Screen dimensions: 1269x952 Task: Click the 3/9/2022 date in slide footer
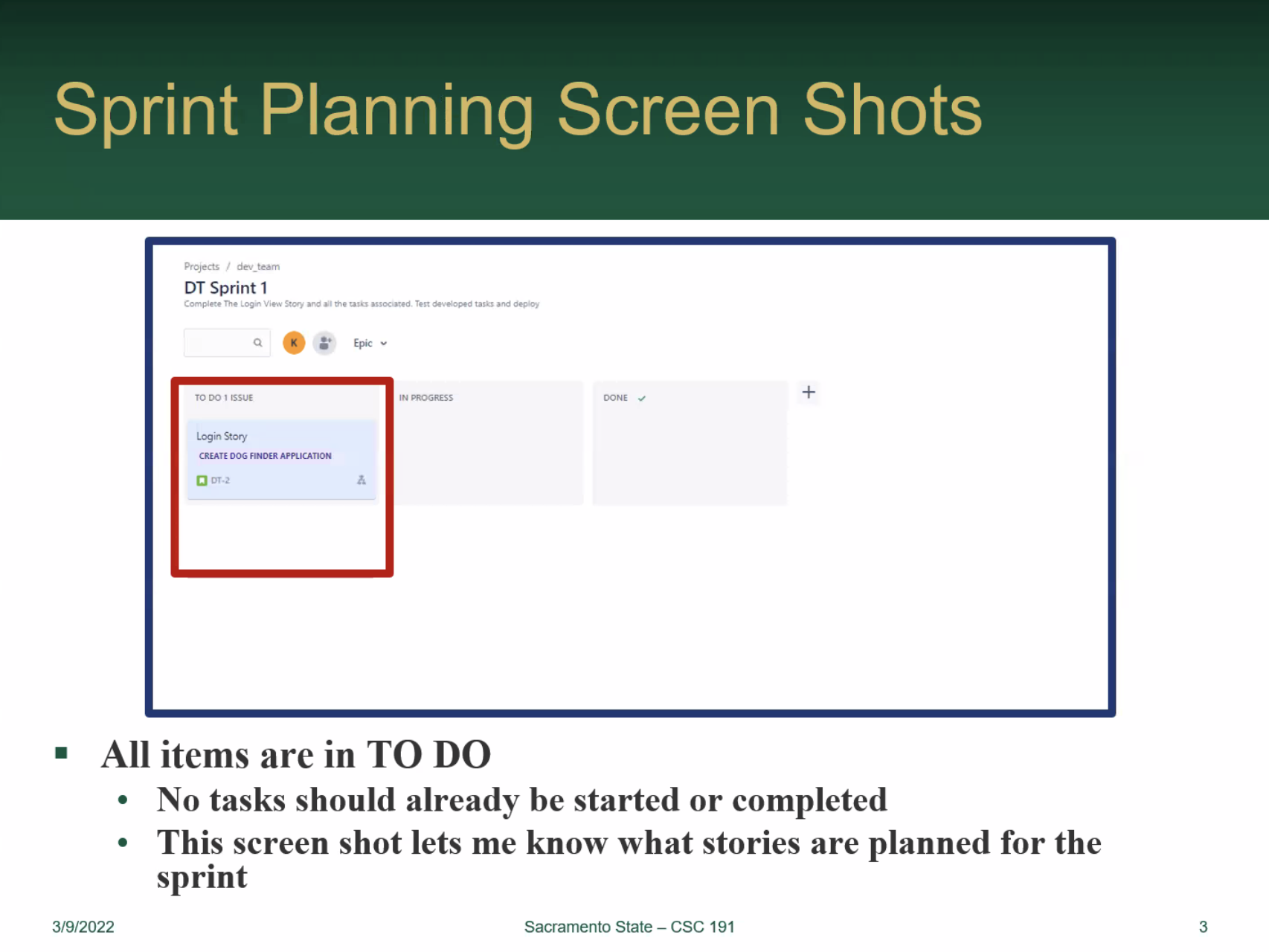(83, 927)
